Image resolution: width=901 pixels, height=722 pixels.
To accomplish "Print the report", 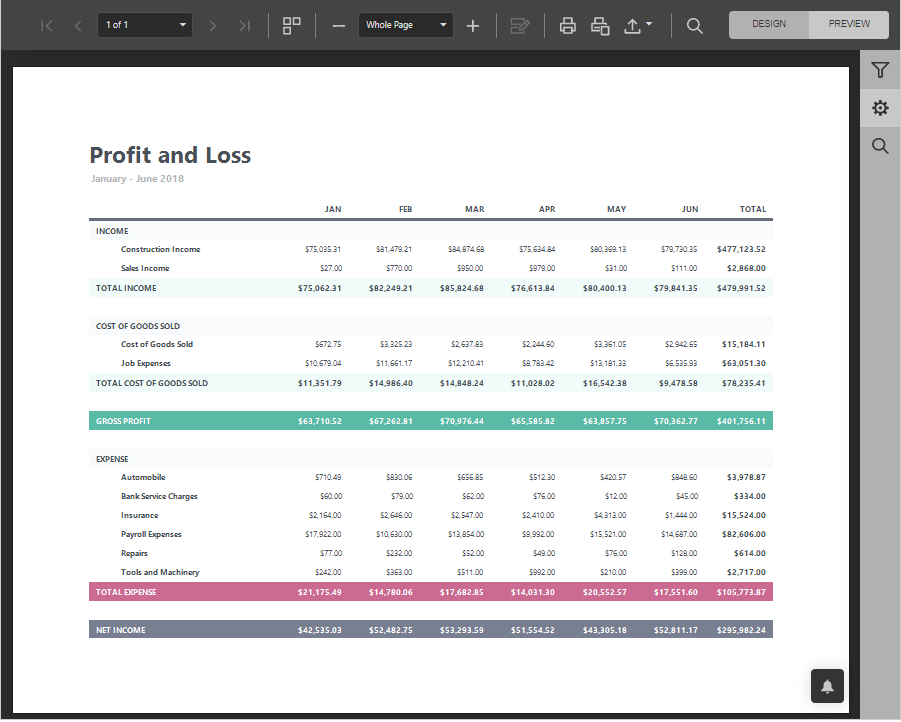I will point(568,26).
